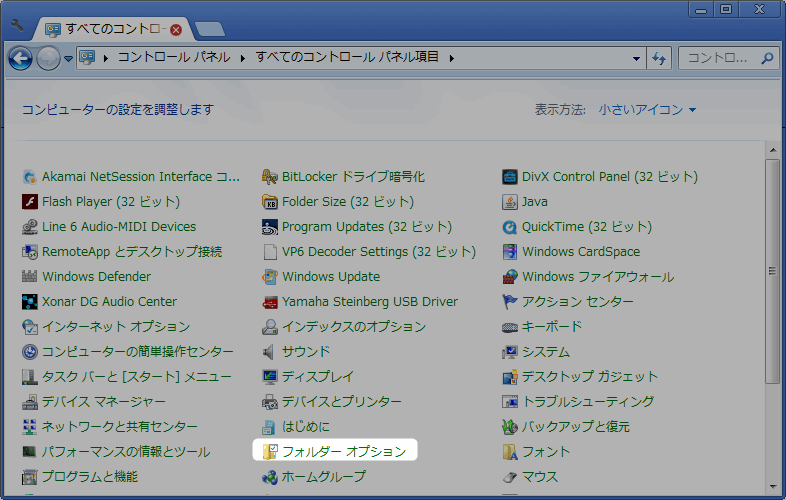
Task: Open the BitLocker ドライブ暗号化 icon
Action: 270,177
